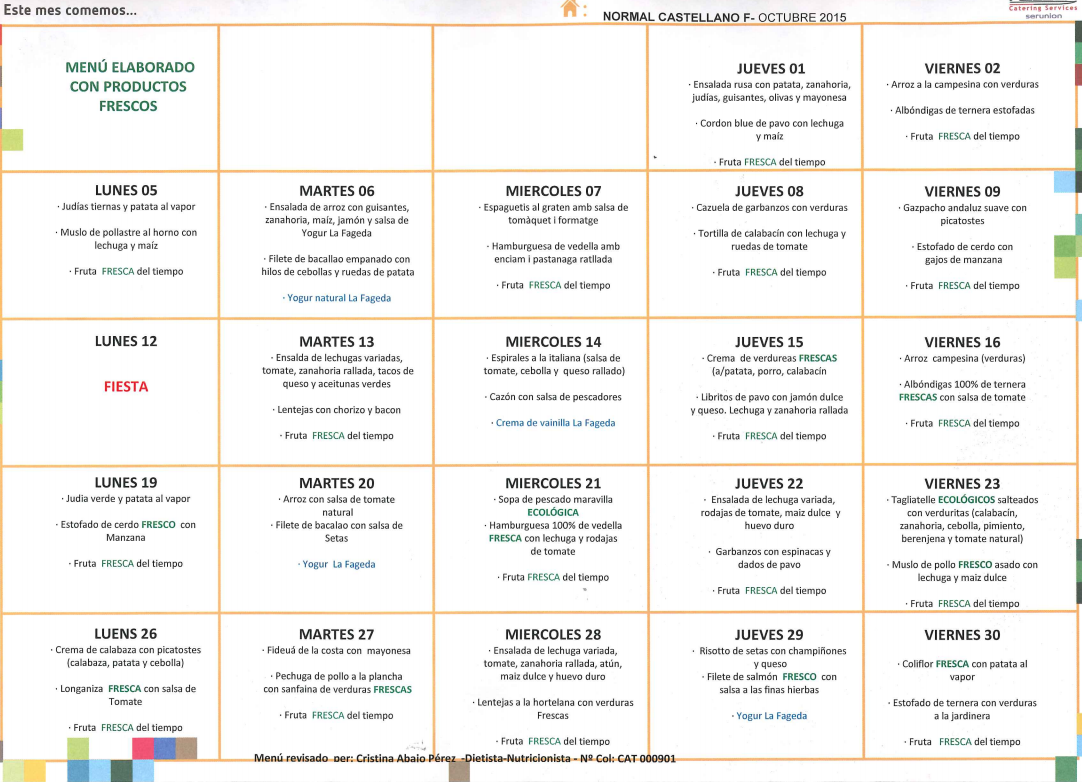The height and width of the screenshot is (782, 1082).
Task: Click 'Yogur La Fageda' under Jueves 29
Action: [x=768, y=716]
